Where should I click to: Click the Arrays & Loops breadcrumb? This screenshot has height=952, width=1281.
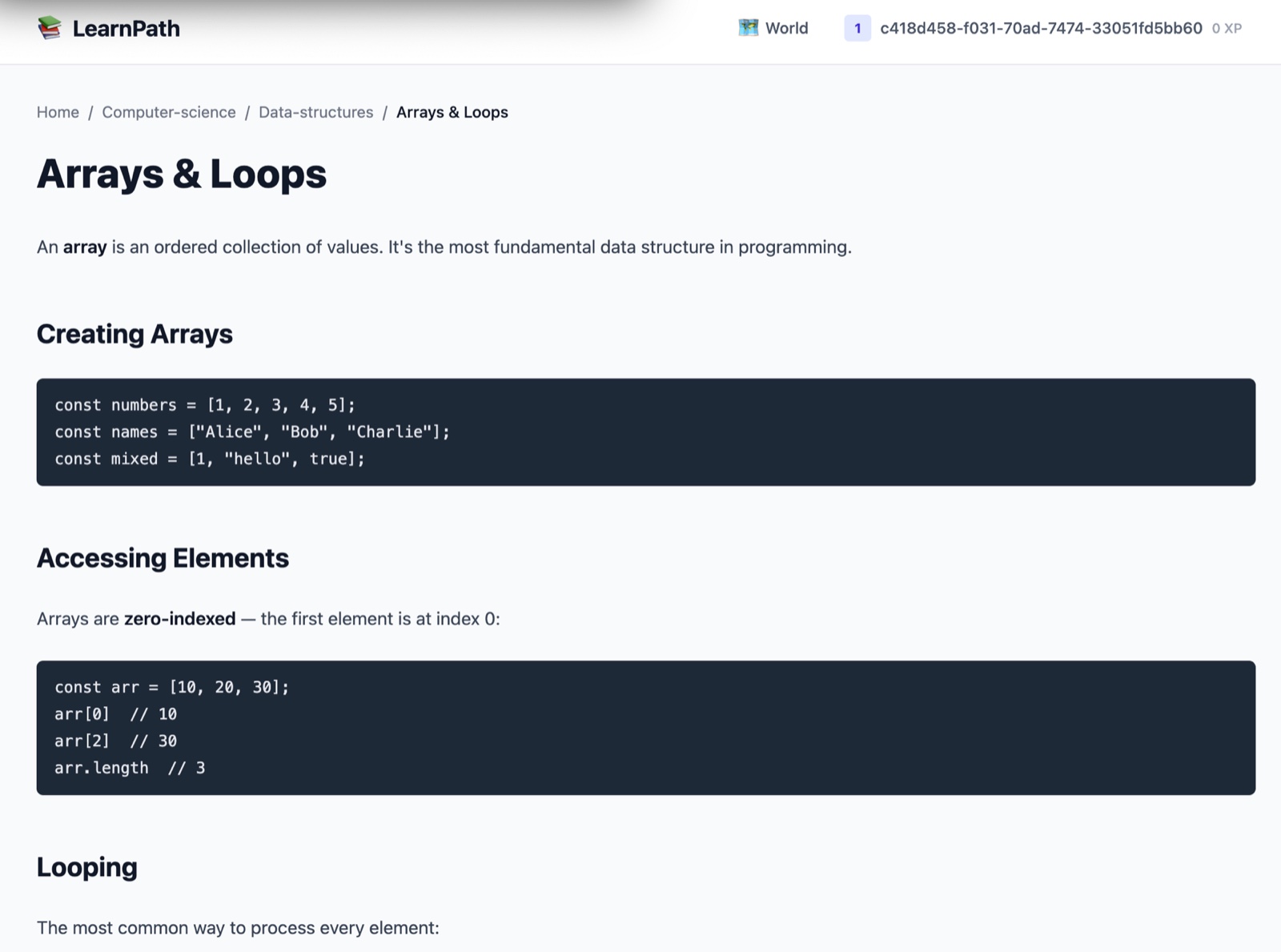click(x=452, y=112)
